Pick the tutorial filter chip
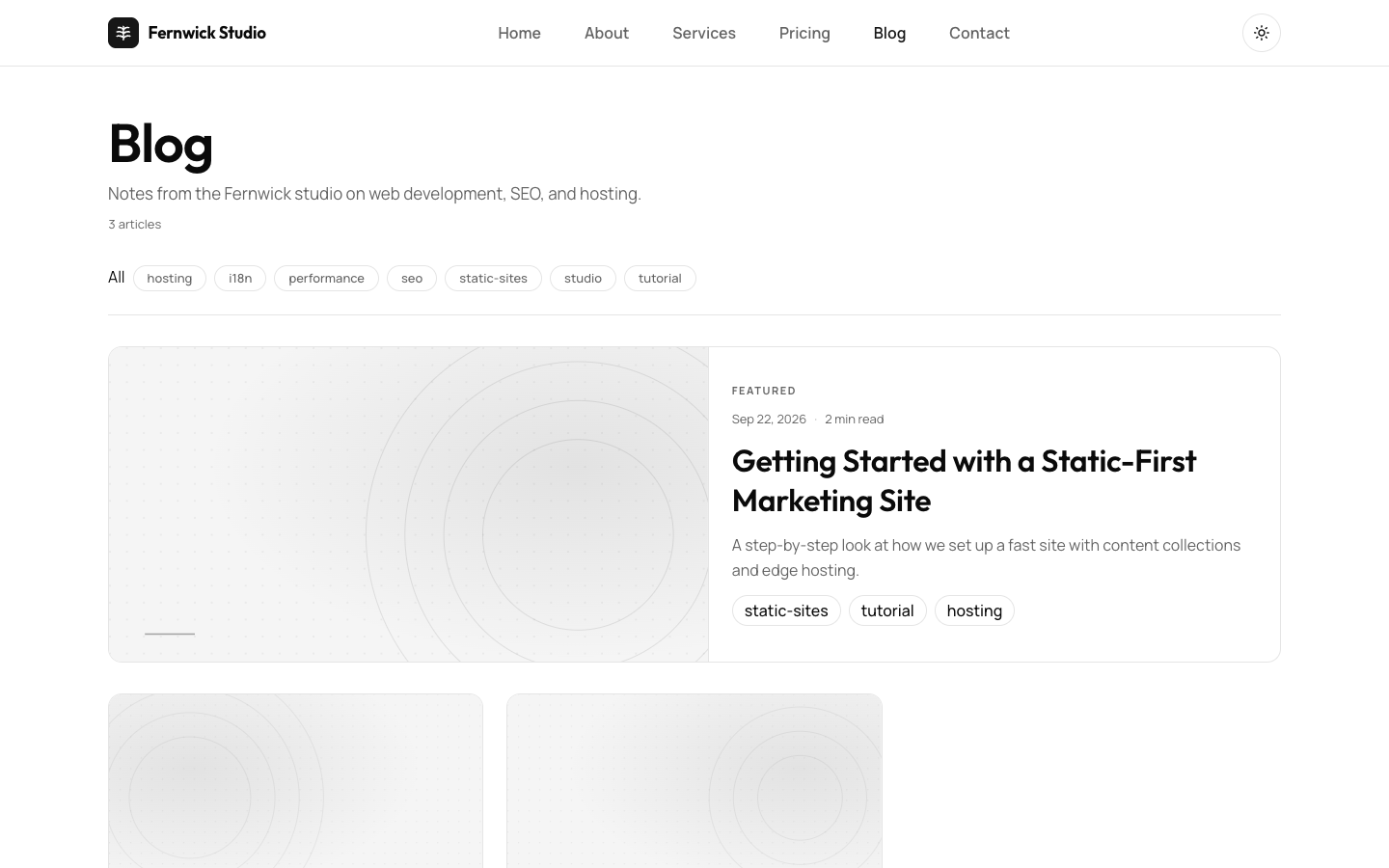 click(660, 278)
